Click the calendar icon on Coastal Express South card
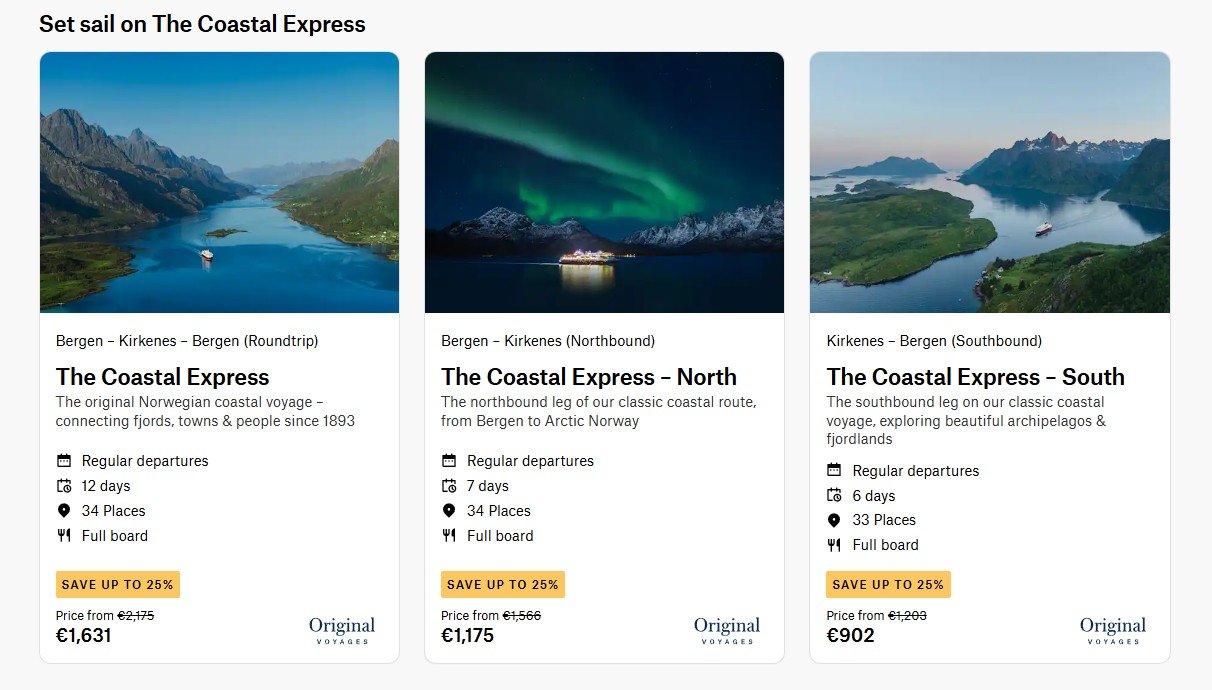 point(833,470)
